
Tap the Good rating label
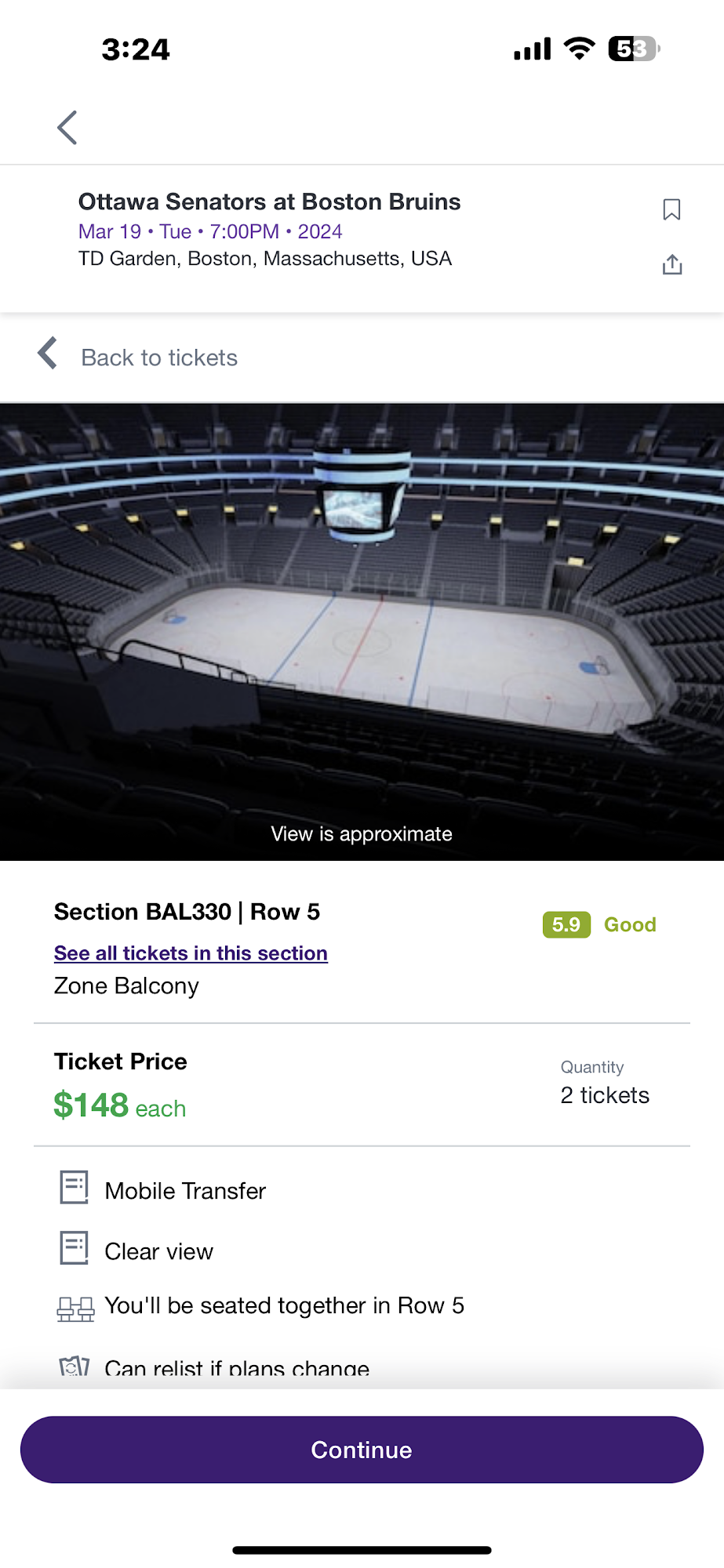point(630,925)
